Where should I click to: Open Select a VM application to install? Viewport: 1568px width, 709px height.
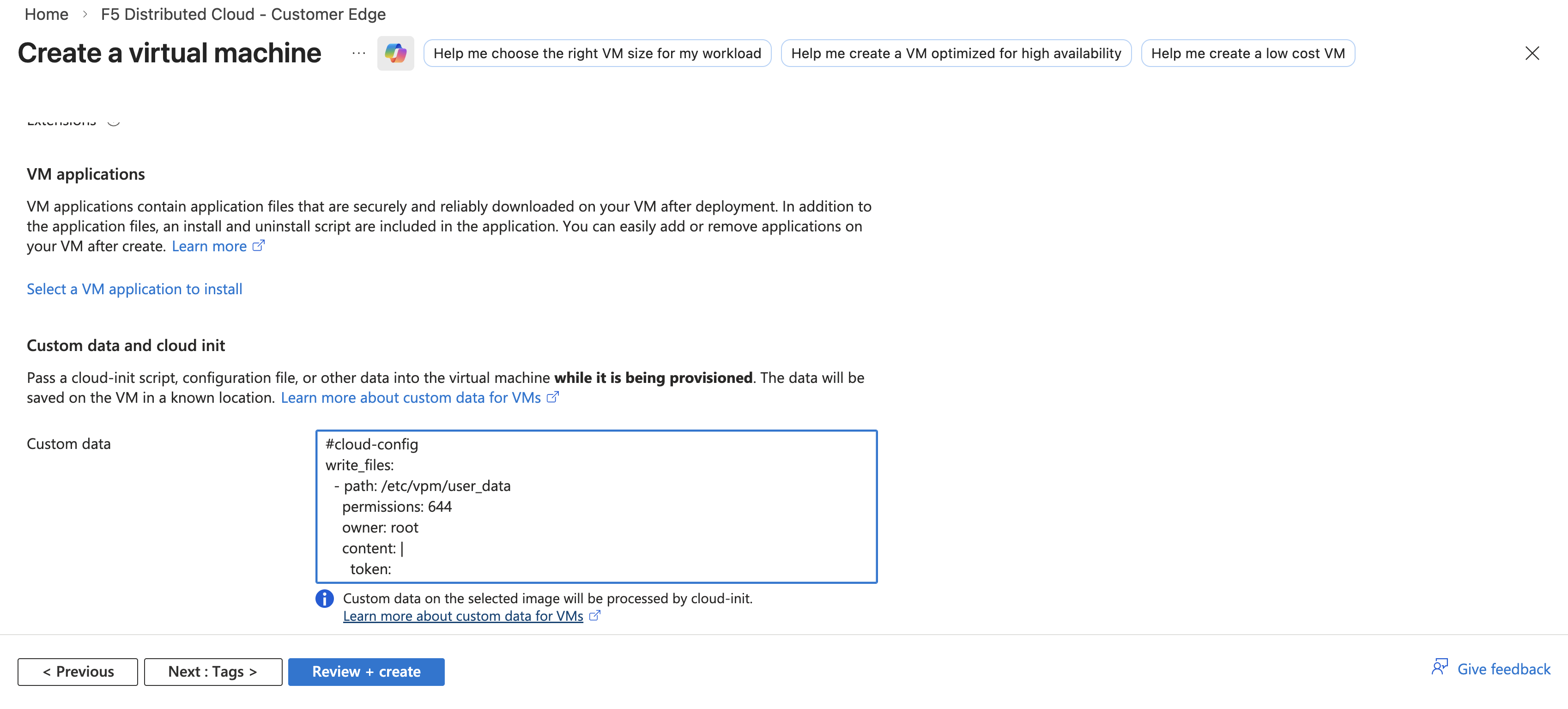click(134, 289)
